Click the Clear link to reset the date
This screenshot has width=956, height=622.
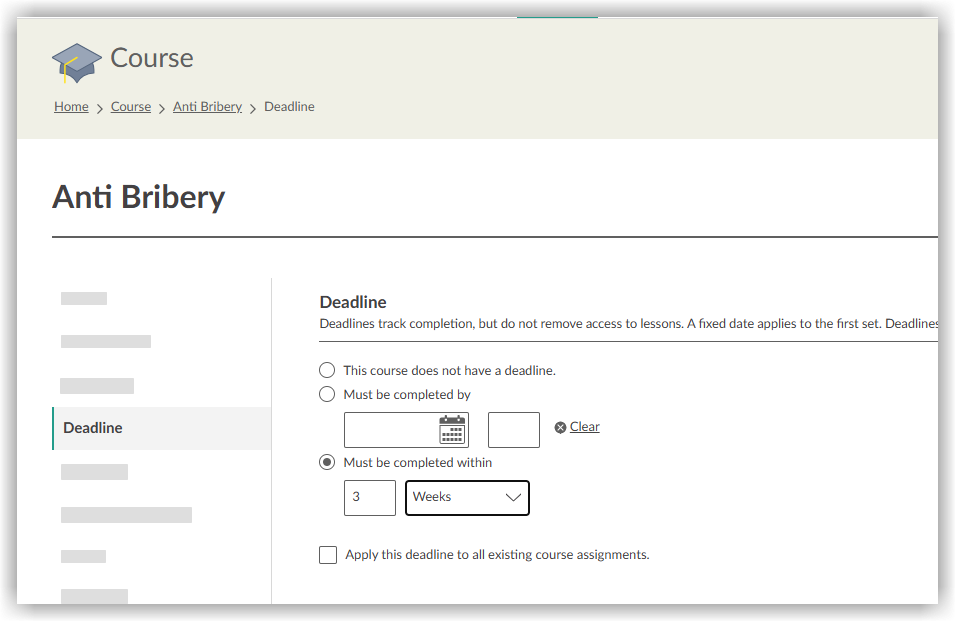[x=585, y=427]
